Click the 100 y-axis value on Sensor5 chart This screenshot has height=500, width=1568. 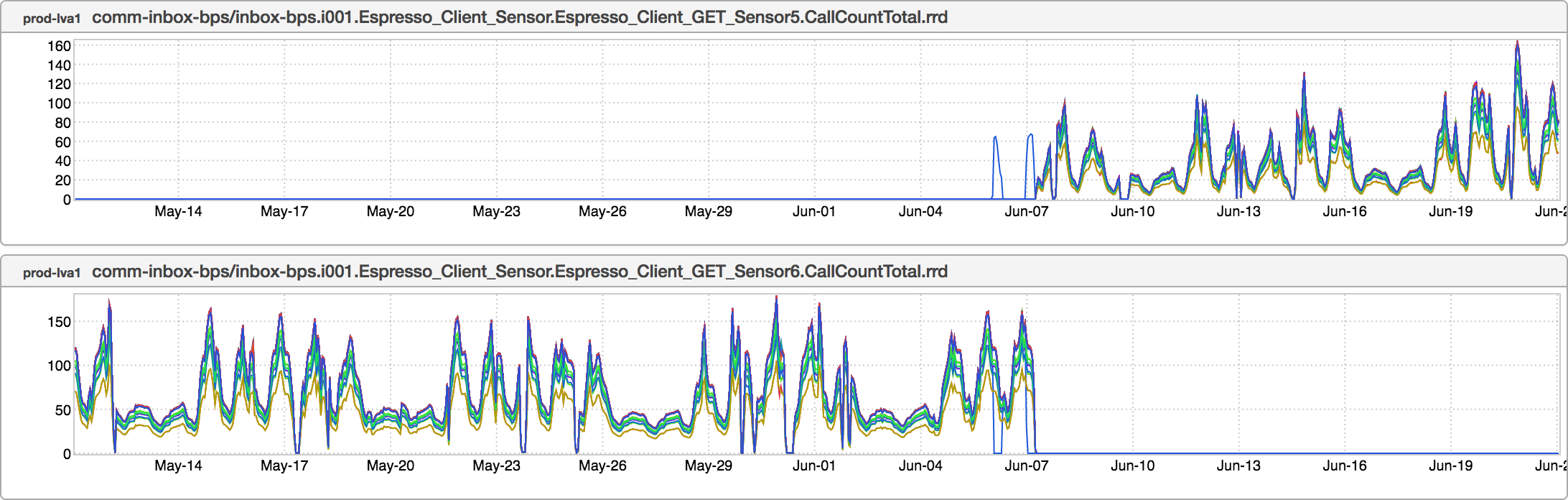click(x=59, y=103)
